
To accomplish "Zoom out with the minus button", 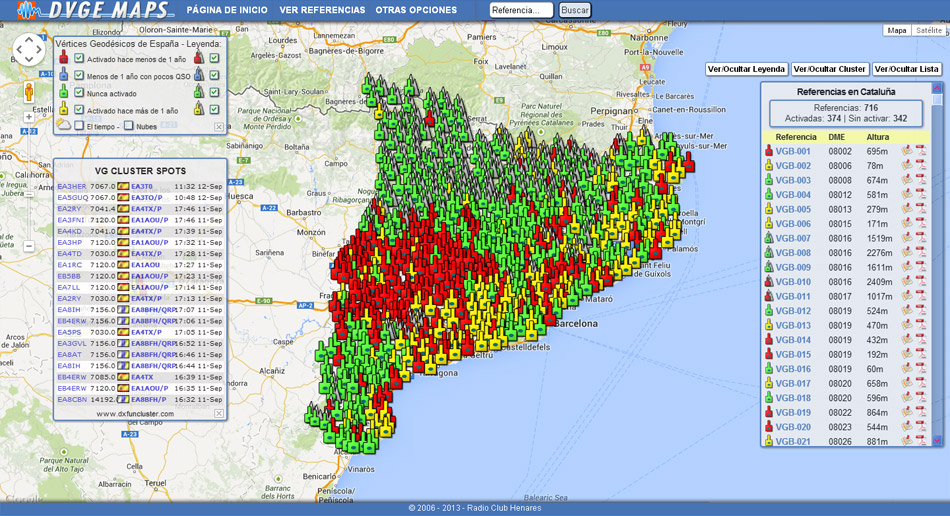I will coord(28,246).
